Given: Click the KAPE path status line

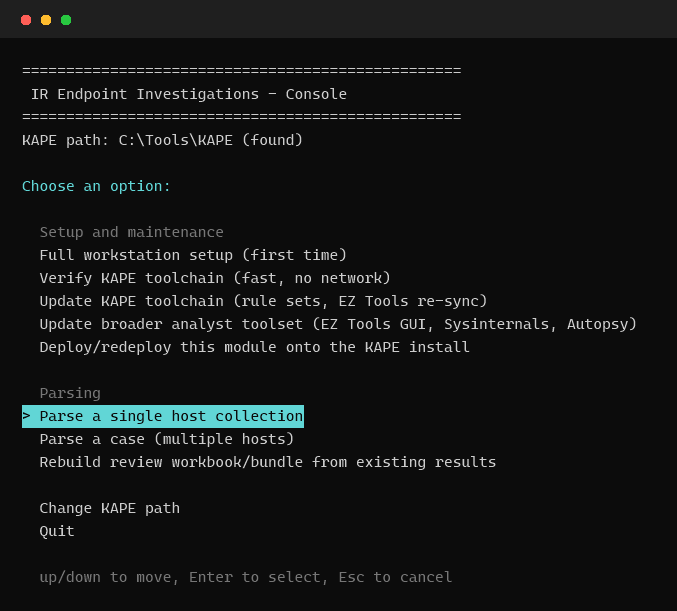Looking at the screenshot, I should [162, 140].
